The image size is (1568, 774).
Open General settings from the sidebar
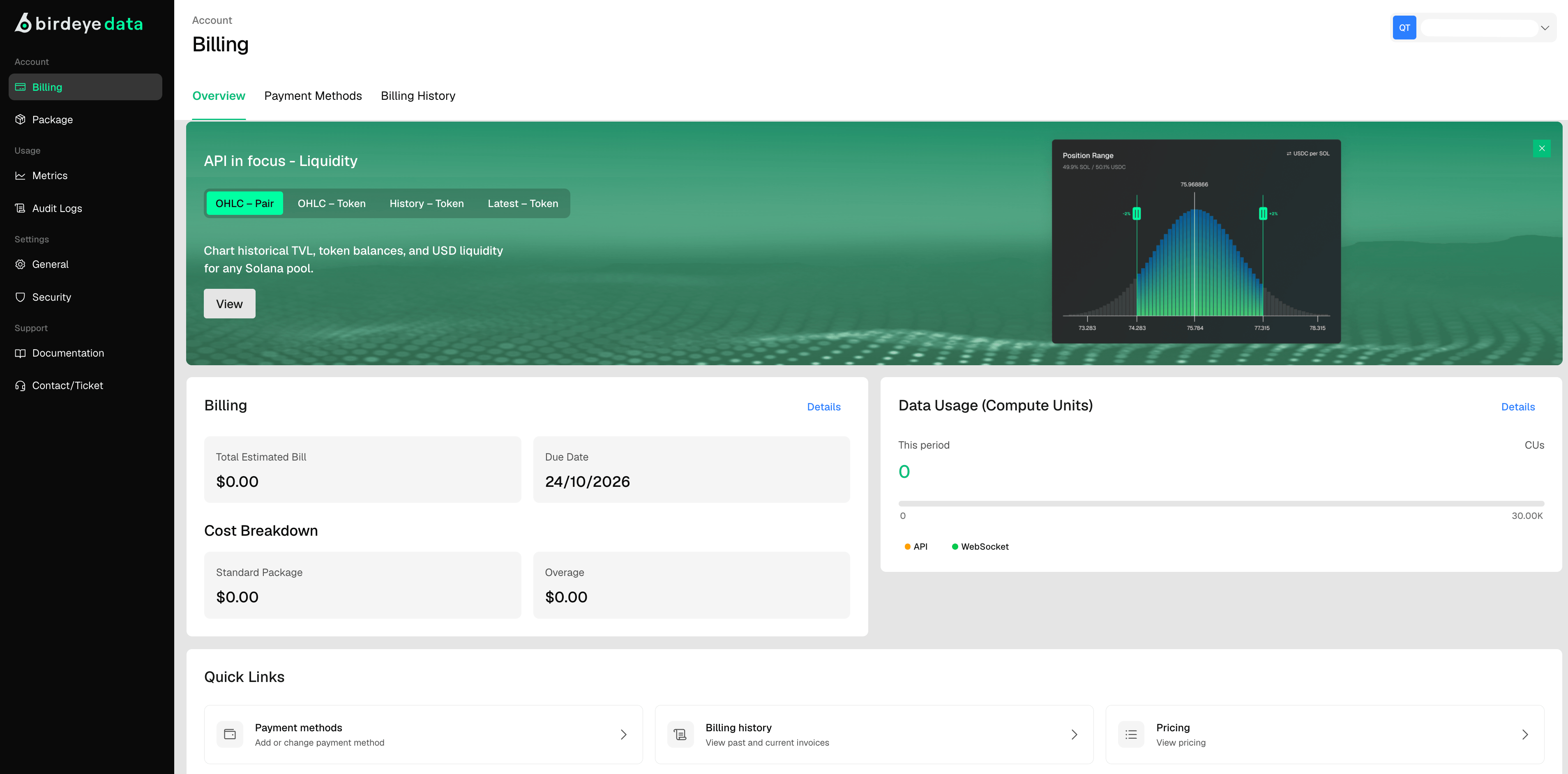pyautogui.click(x=85, y=264)
